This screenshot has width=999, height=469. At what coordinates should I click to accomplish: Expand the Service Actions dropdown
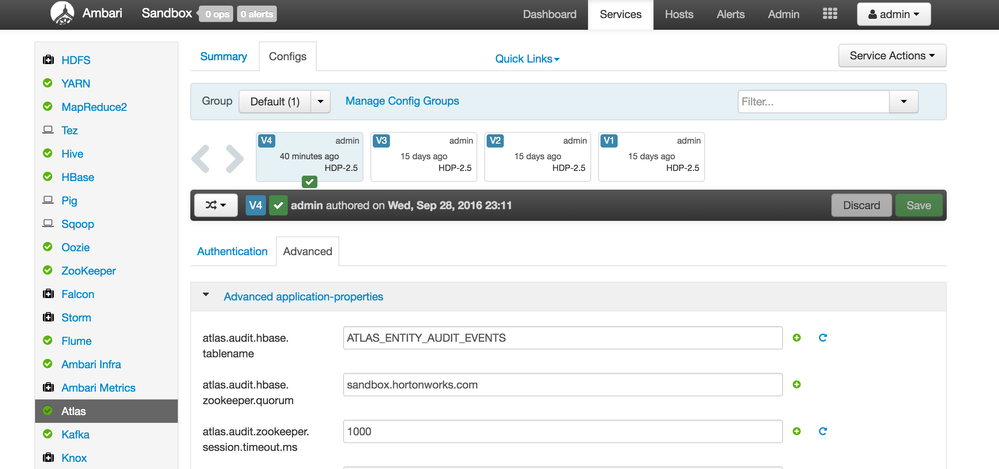click(x=892, y=56)
